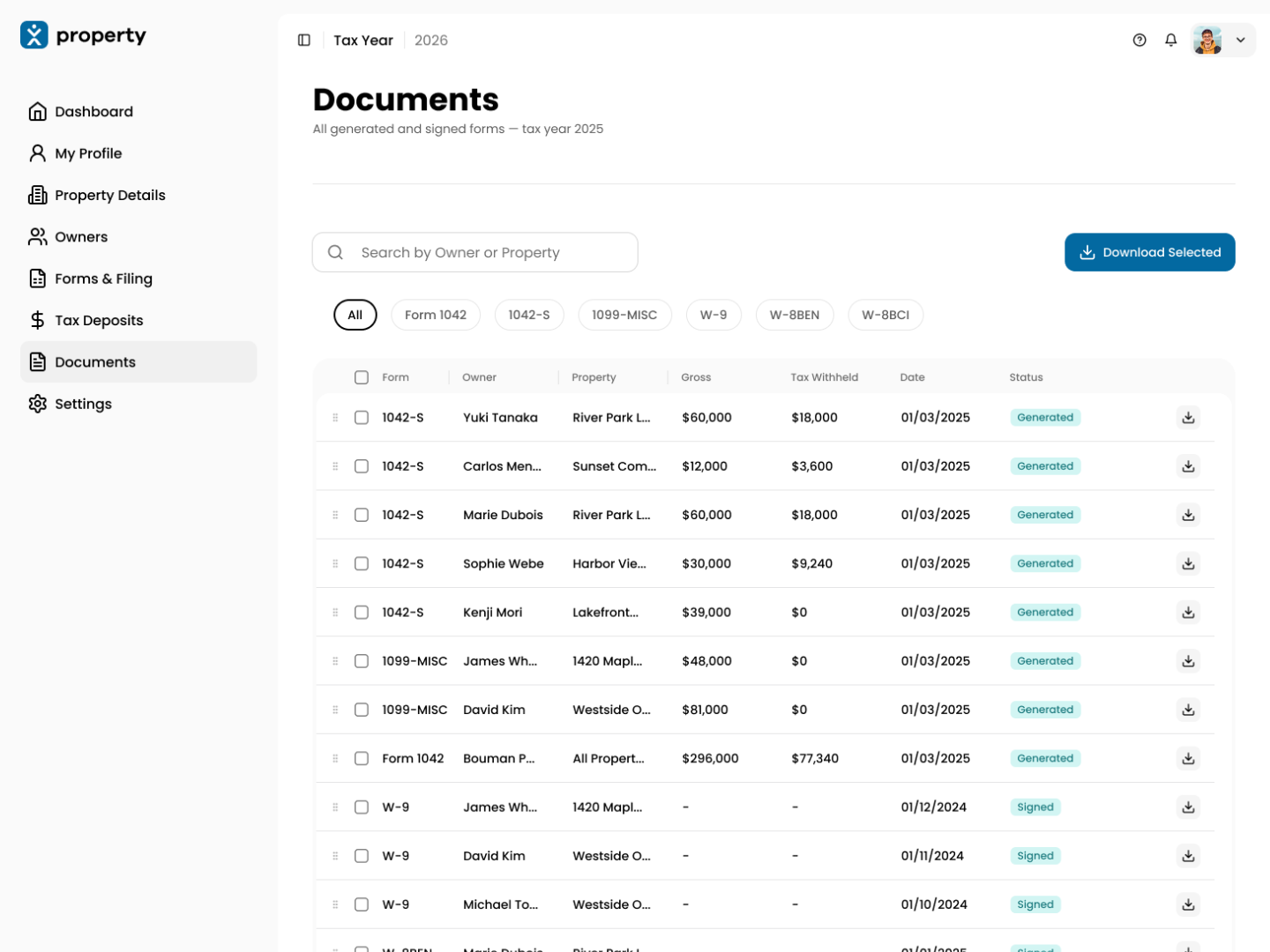Click the Property Details building icon
Viewport: 1270px width, 952px height.
tap(37, 195)
